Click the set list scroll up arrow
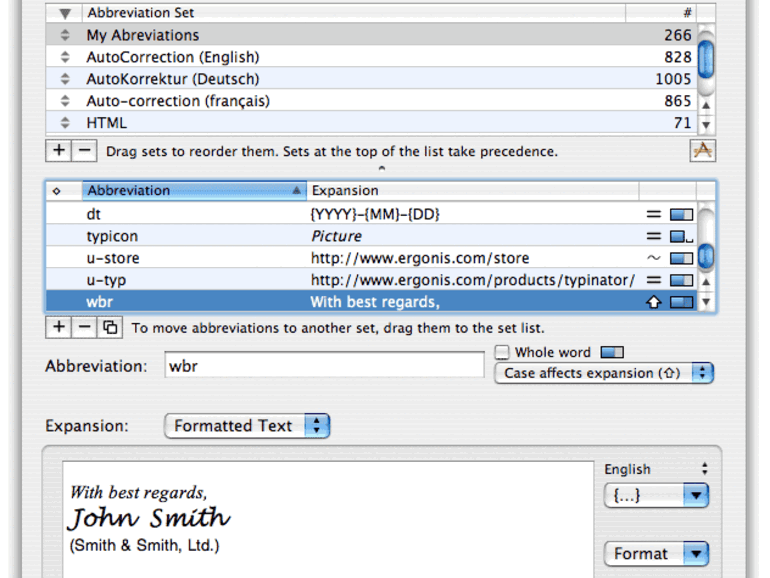This screenshot has width=770, height=578. coord(706,105)
